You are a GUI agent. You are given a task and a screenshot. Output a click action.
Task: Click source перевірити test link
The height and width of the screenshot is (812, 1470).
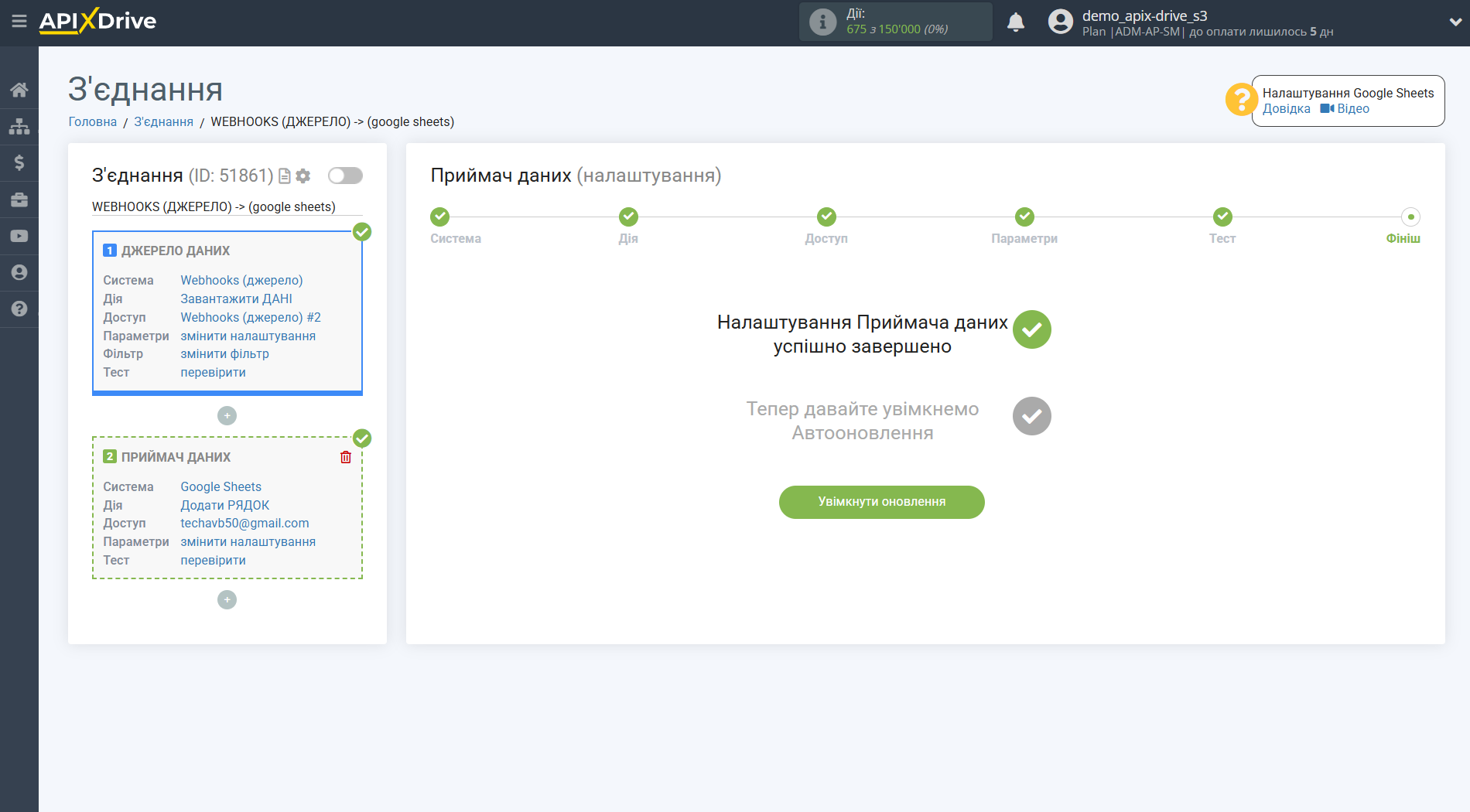(x=214, y=372)
